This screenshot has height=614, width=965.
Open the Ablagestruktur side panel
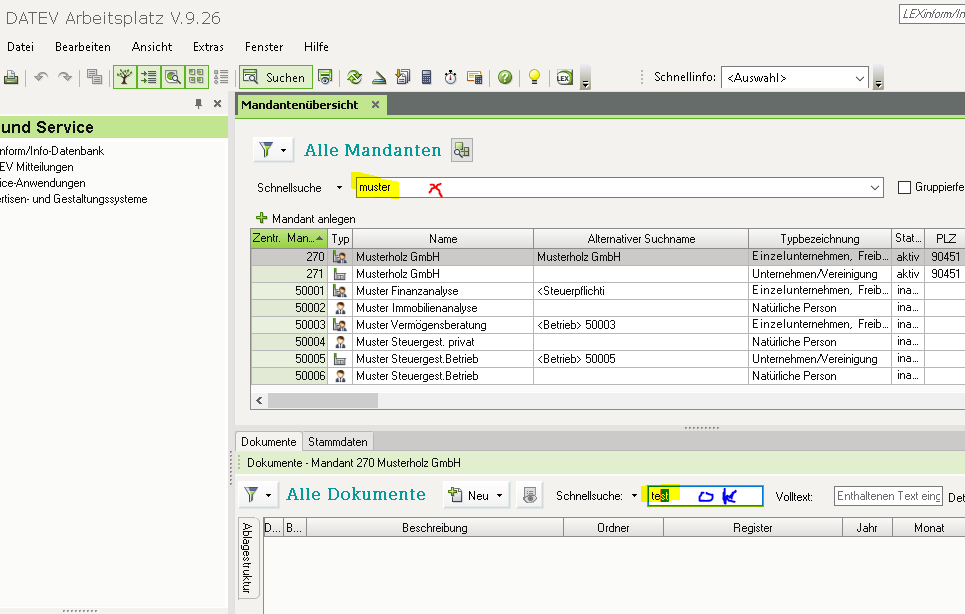tap(247, 557)
